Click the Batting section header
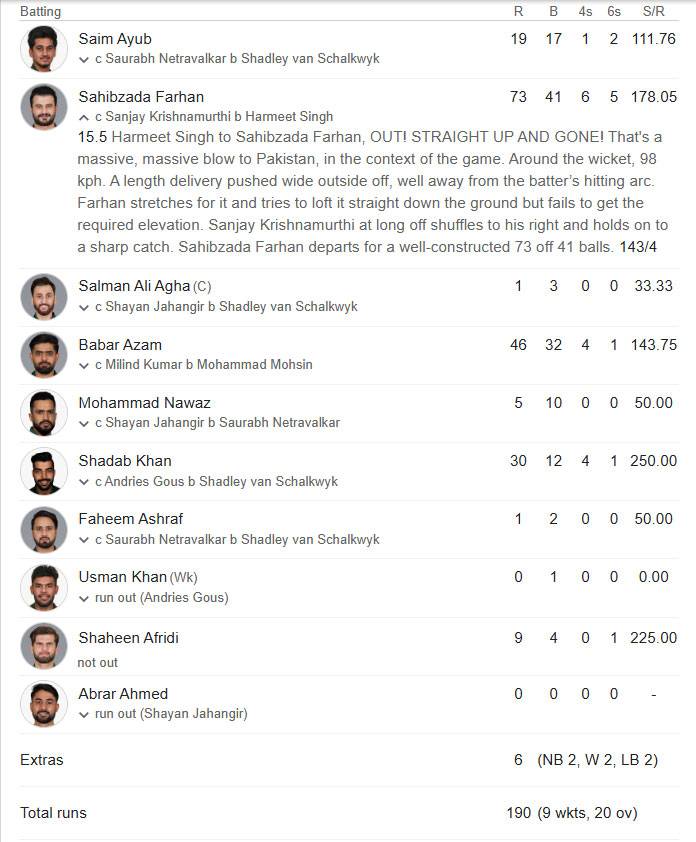The height and width of the screenshot is (842, 696). click(40, 11)
